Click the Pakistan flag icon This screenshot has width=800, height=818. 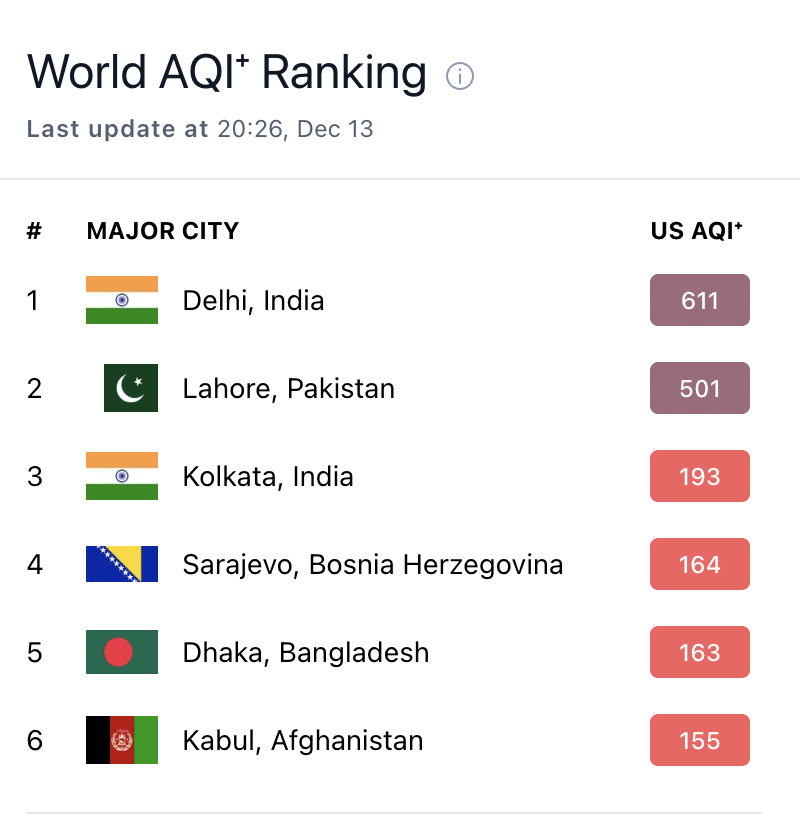click(130, 388)
